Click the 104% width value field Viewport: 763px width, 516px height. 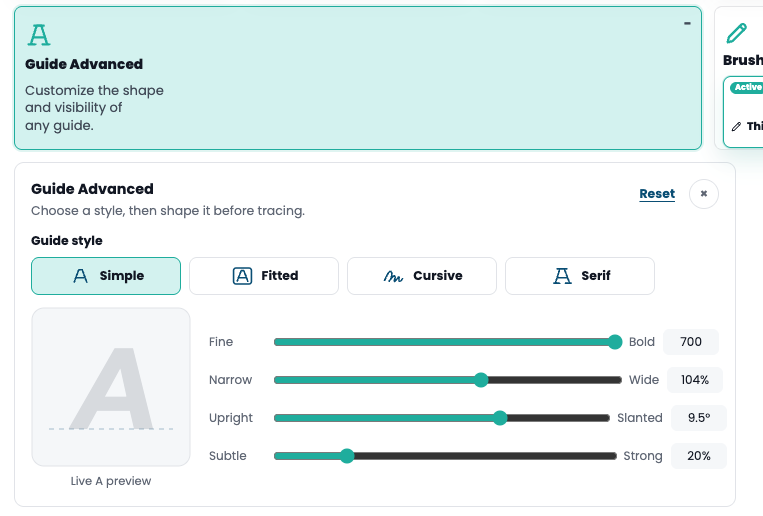(x=694, y=380)
